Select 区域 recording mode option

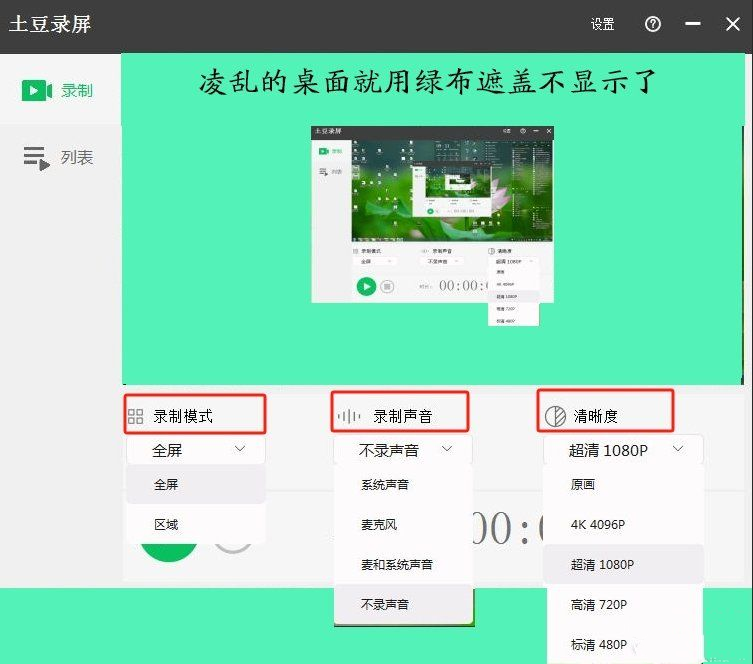(196, 524)
